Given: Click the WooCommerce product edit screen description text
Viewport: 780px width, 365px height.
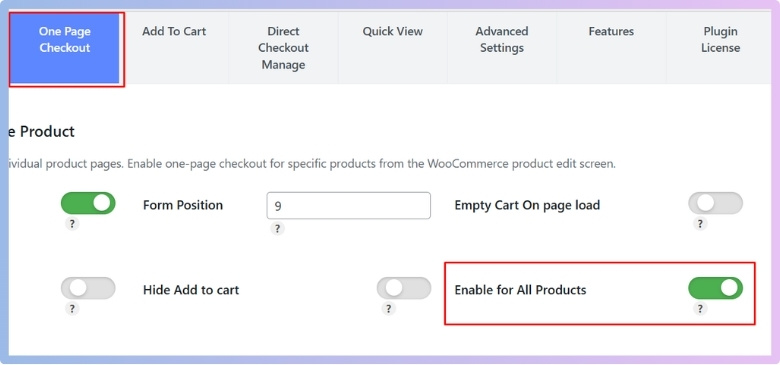Looking at the screenshot, I should click(311, 164).
